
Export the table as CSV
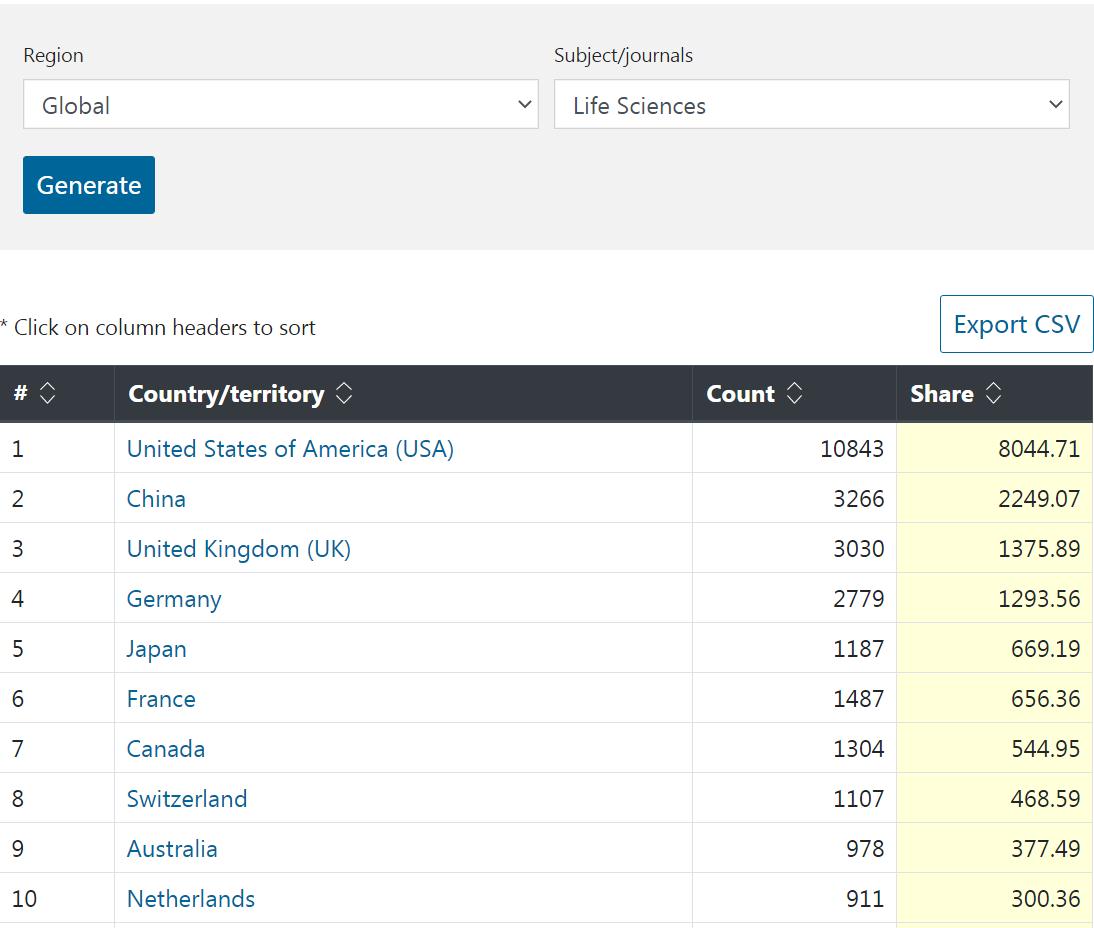click(x=1016, y=325)
